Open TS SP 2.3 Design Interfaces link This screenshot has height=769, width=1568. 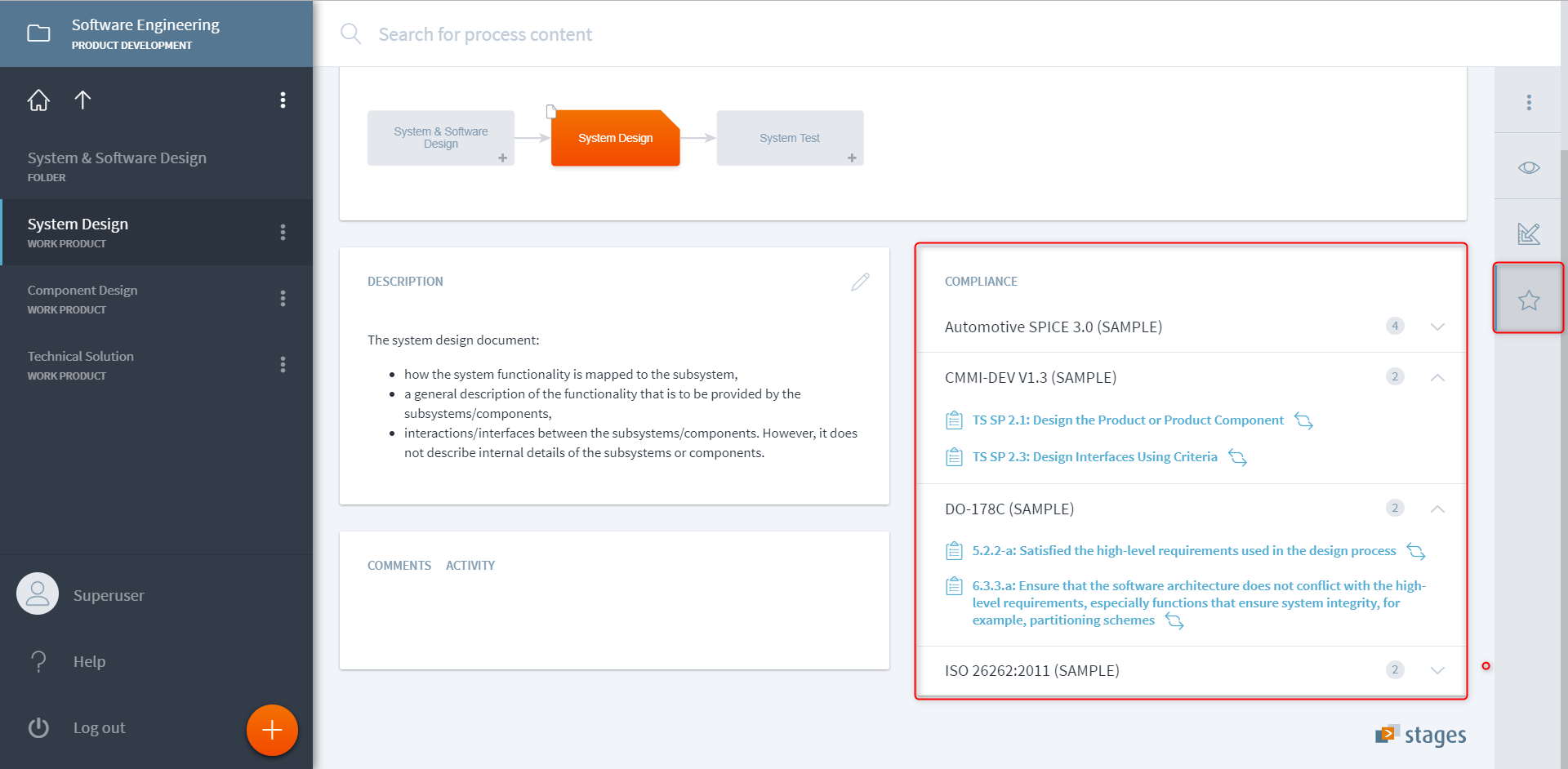pyautogui.click(x=1094, y=457)
